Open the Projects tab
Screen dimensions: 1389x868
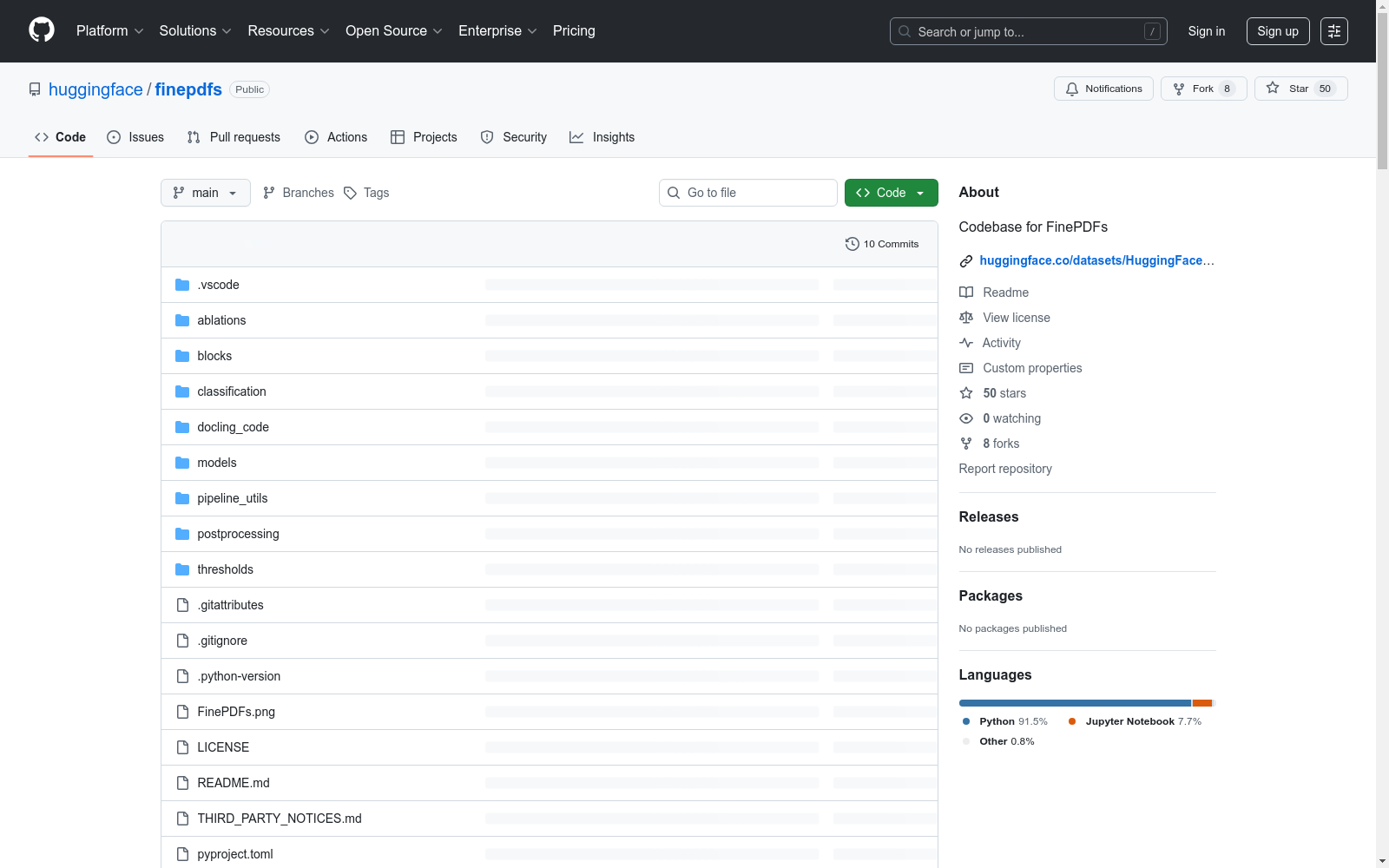(x=424, y=137)
